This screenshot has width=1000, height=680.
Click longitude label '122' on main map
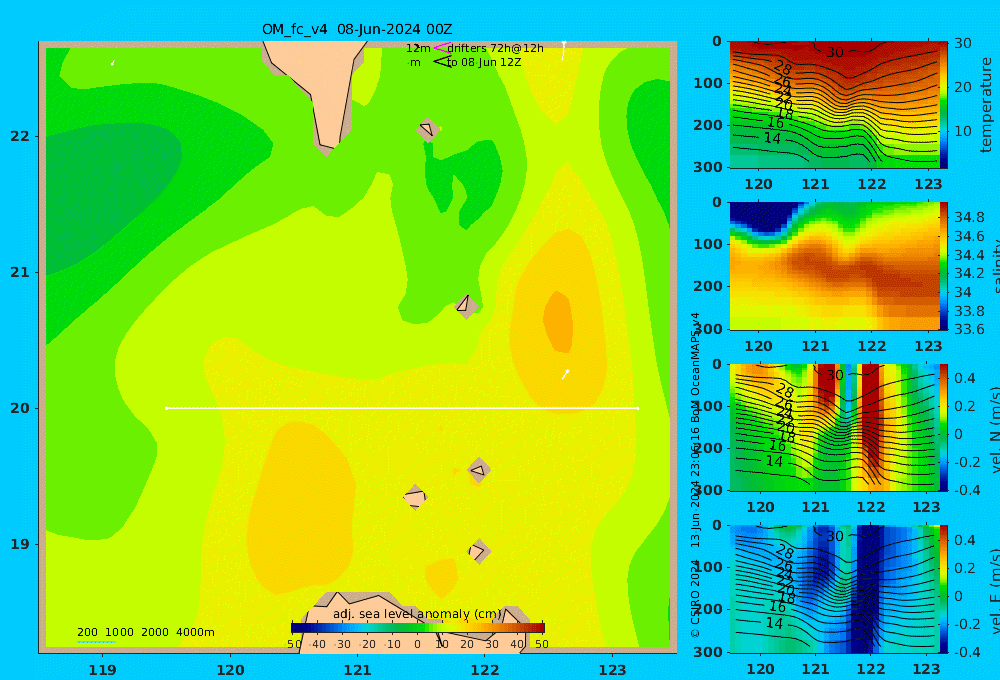[485, 670]
